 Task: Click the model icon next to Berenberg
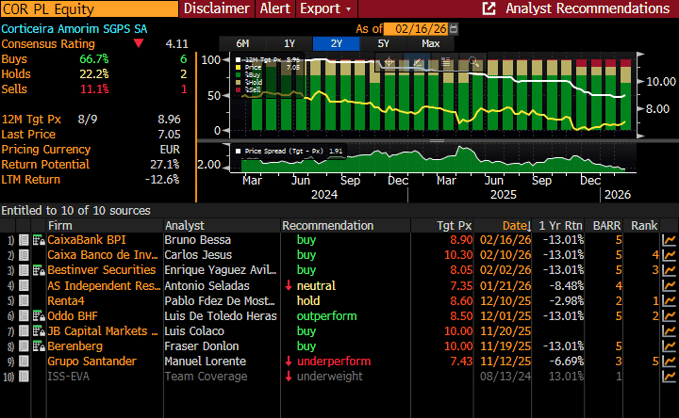[x=38, y=345]
